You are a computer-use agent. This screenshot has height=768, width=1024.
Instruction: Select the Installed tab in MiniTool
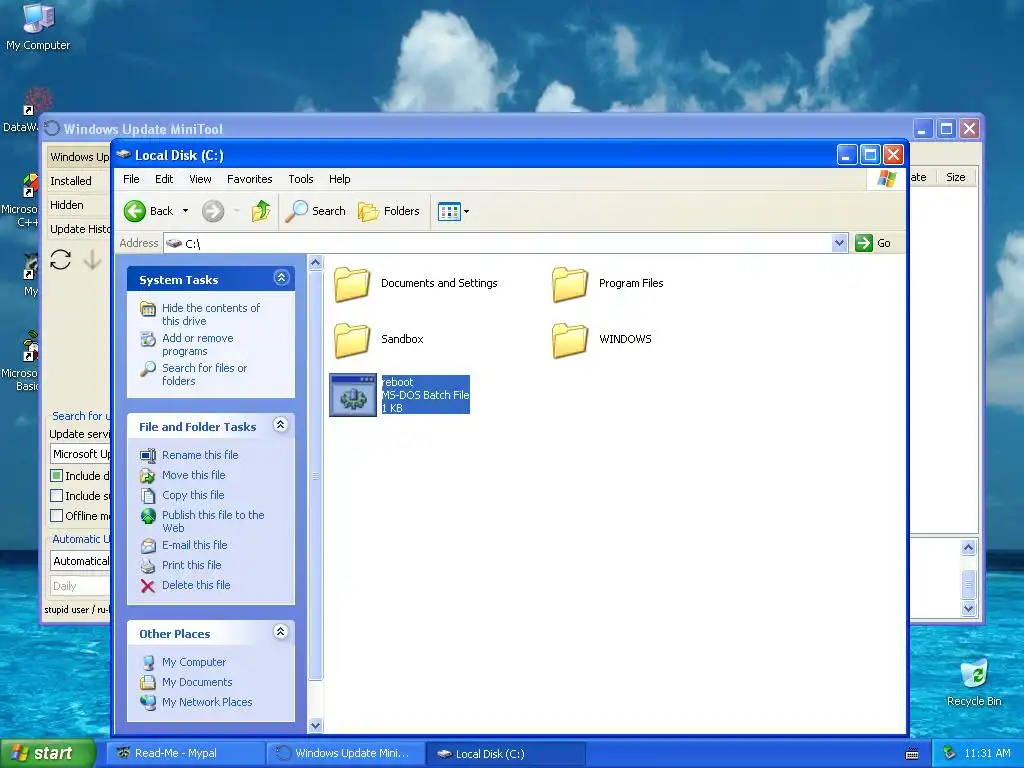78,181
